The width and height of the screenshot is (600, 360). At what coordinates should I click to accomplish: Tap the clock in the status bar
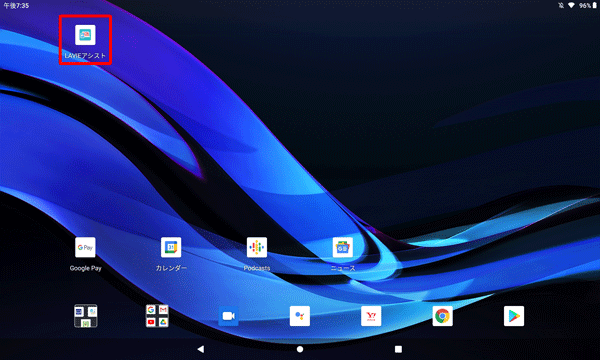(16, 5)
